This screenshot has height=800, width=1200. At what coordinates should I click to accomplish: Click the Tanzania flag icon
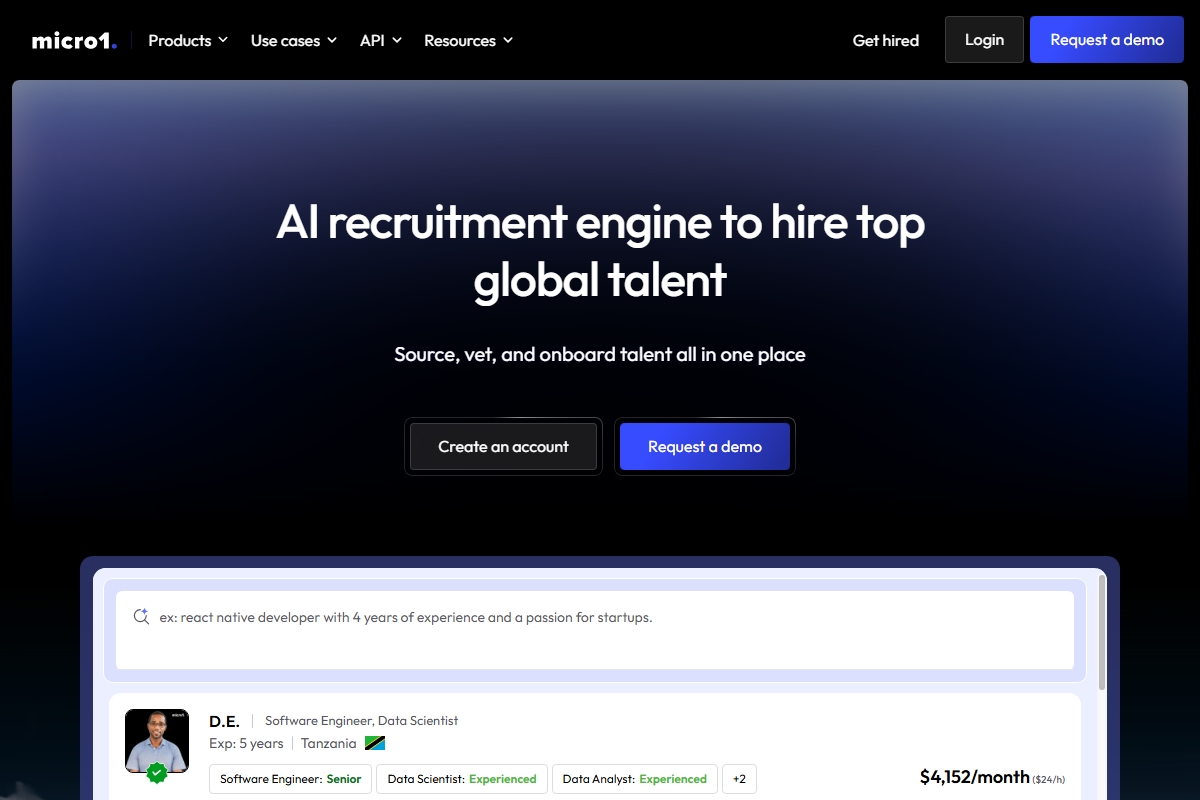(375, 743)
